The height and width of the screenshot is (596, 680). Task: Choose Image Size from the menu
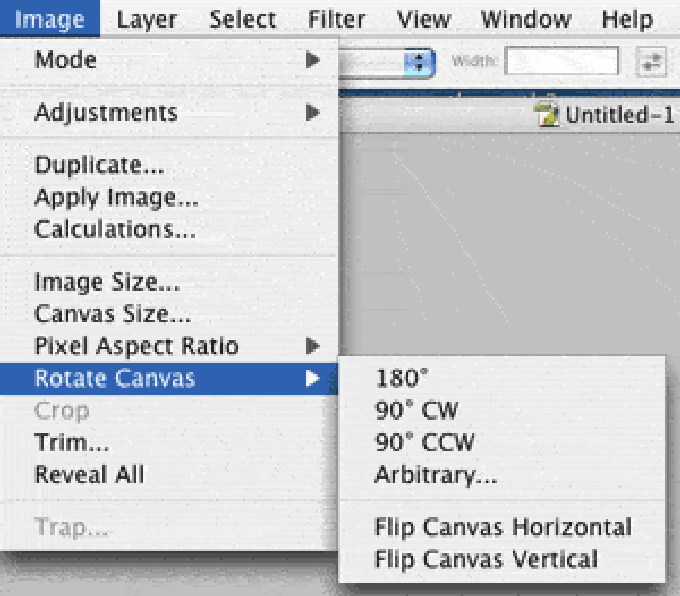click(107, 282)
